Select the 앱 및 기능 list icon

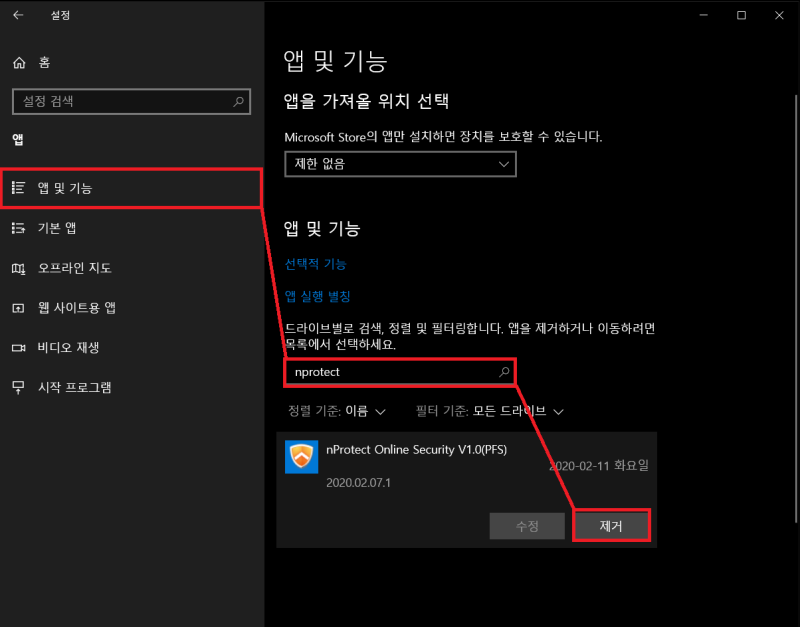[20, 187]
